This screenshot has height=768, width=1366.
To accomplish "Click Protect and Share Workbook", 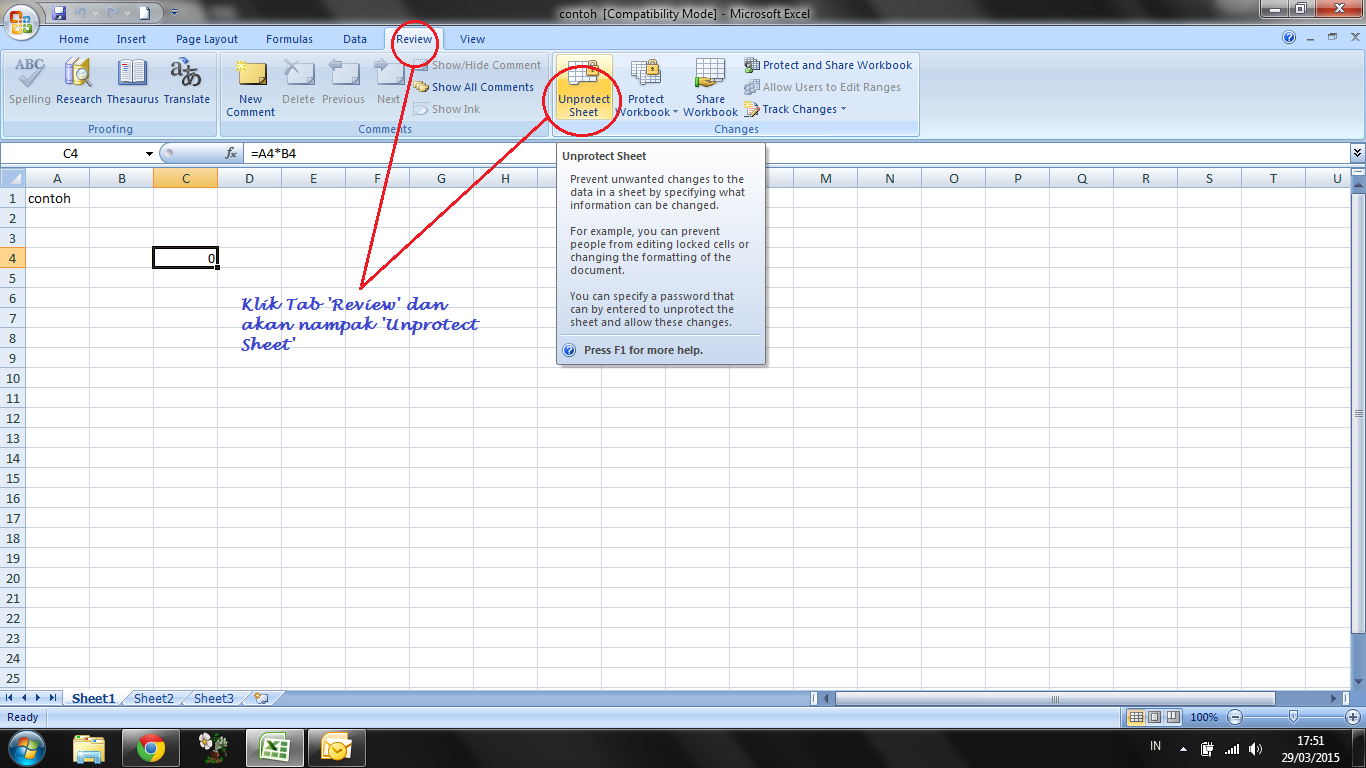I will click(x=828, y=65).
